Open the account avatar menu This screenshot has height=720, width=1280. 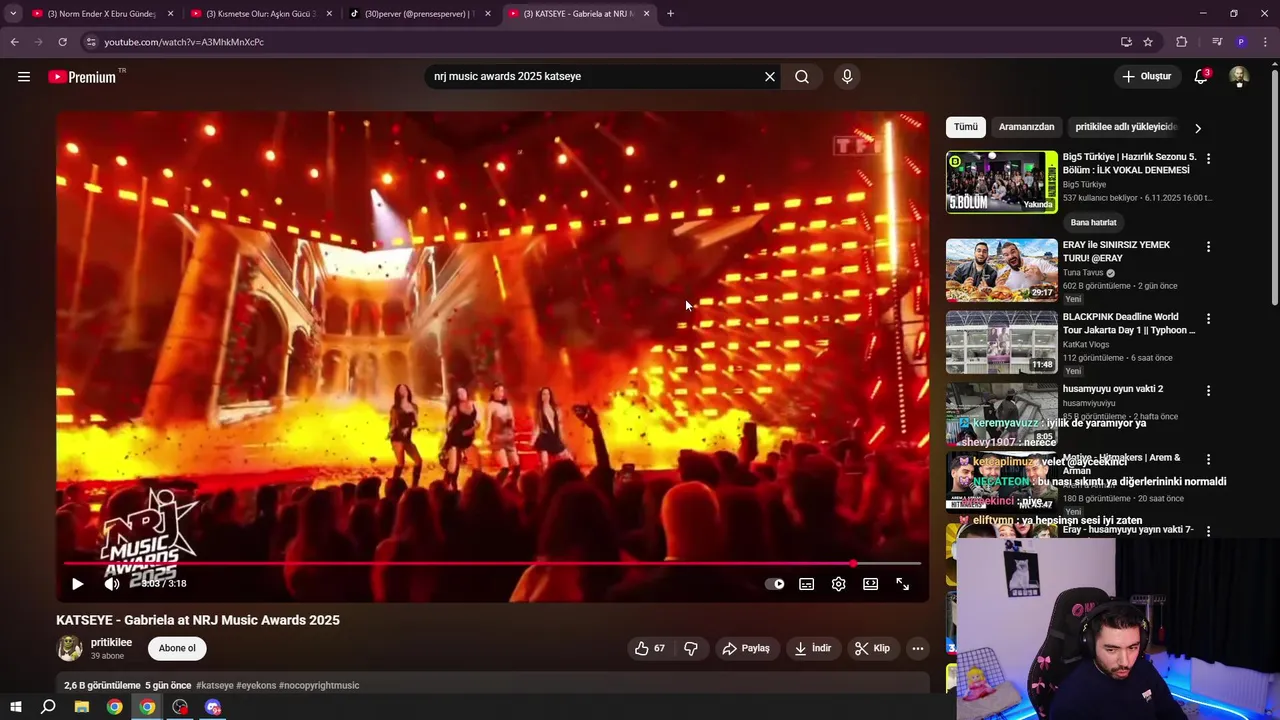[x=1239, y=77]
